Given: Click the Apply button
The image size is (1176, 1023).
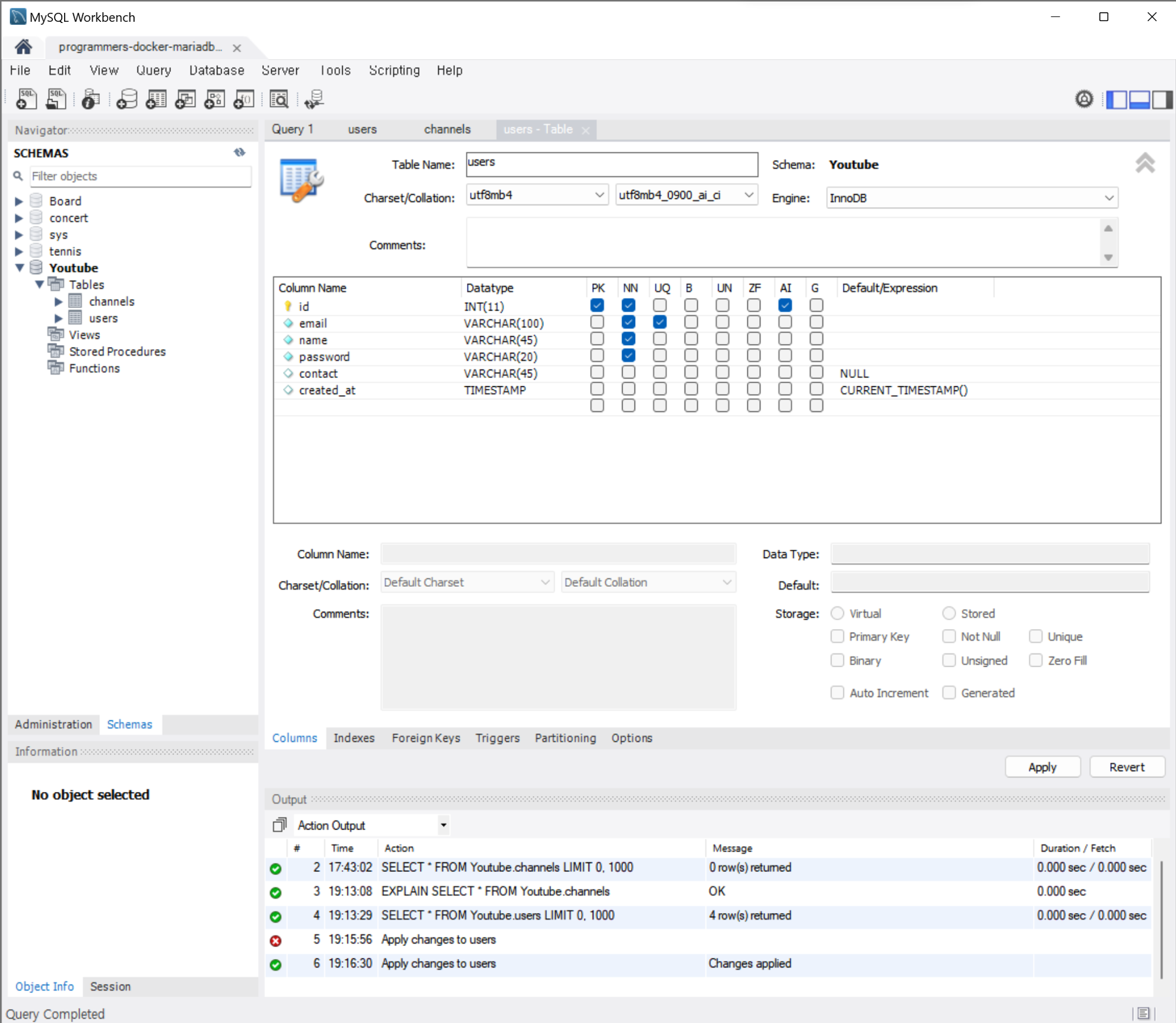Looking at the screenshot, I should pos(1042,767).
